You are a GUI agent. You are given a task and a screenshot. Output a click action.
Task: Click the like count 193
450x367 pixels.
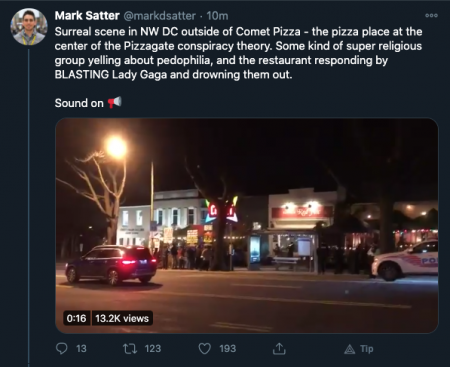point(228,349)
